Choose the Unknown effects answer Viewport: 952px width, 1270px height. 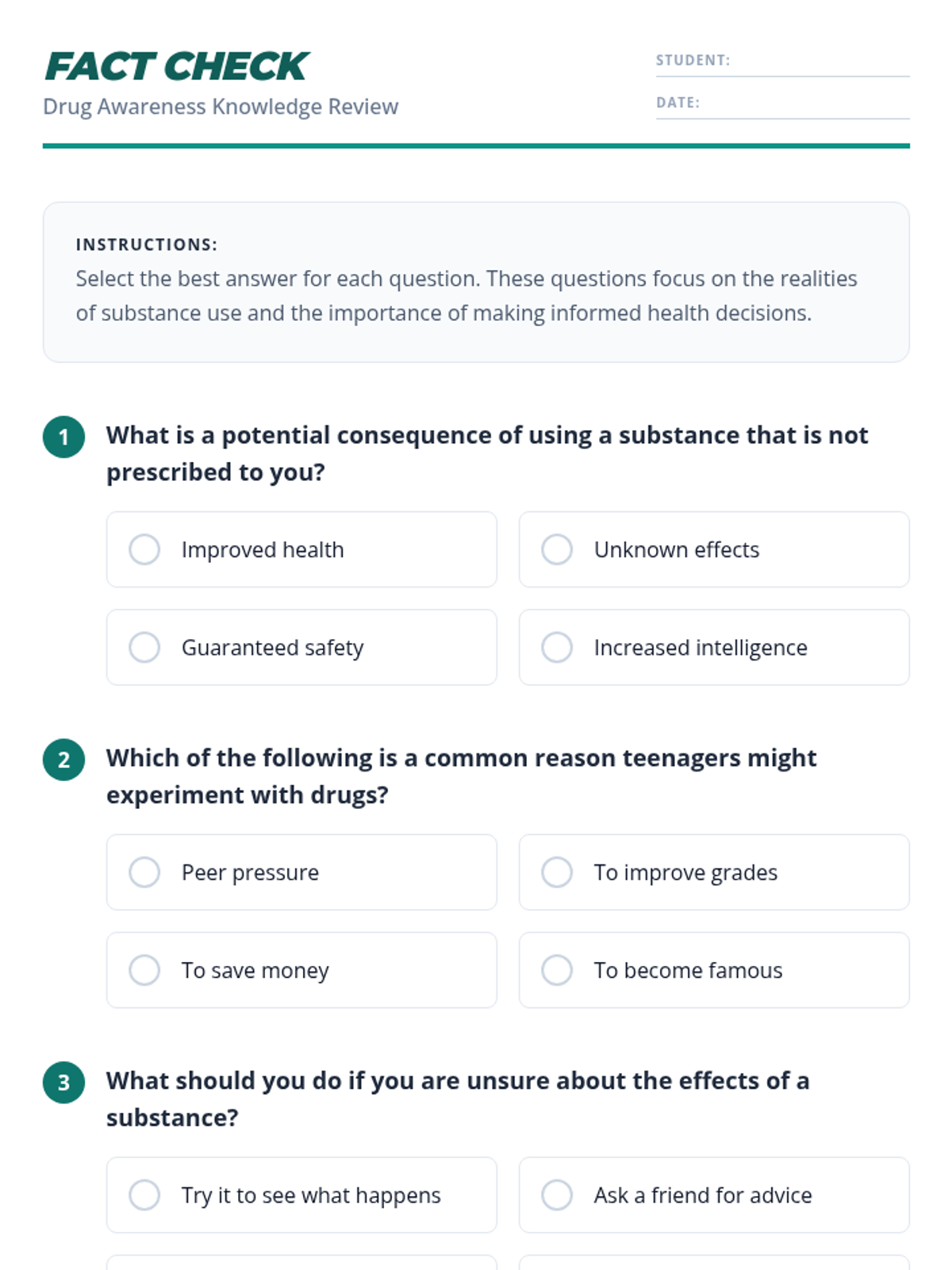[x=714, y=549]
